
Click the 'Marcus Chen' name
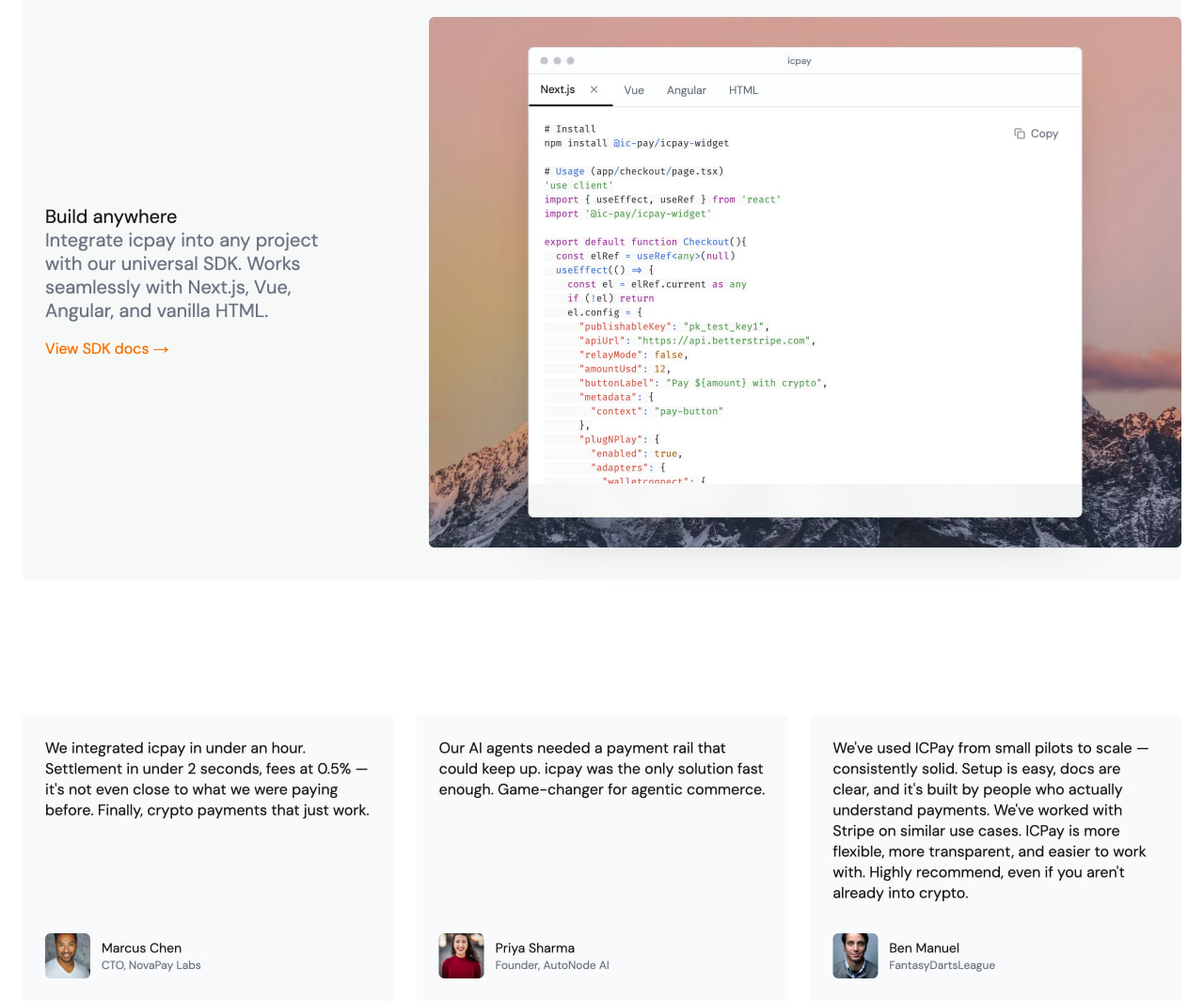(x=141, y=948)
